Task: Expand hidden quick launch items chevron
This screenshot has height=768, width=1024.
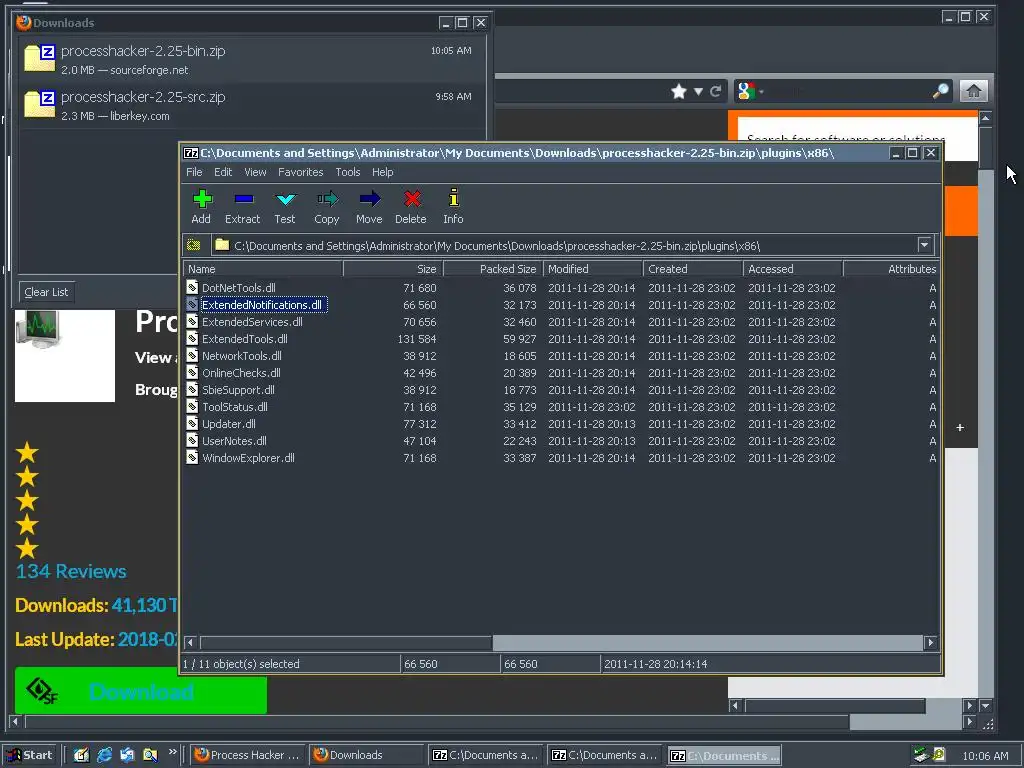Action: click(172, 752)
